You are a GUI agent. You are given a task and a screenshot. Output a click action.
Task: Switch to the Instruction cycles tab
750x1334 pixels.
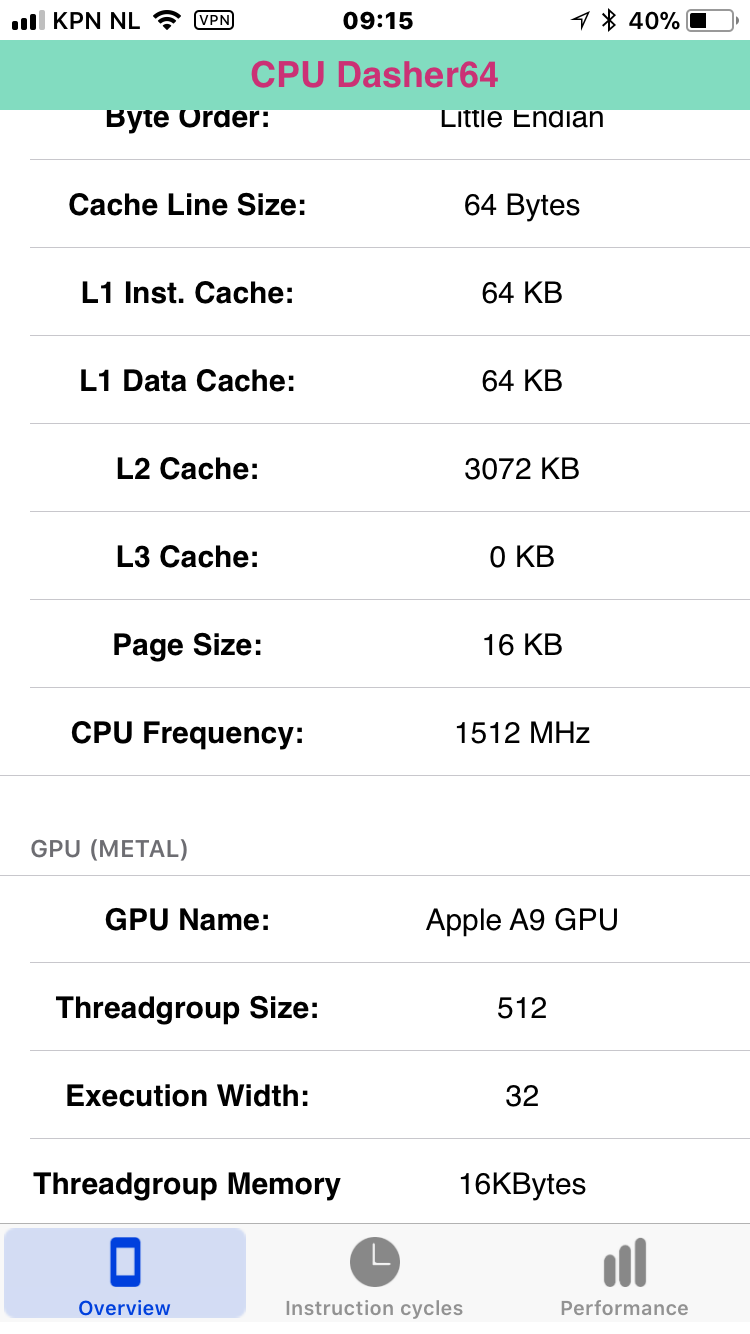374,1273
